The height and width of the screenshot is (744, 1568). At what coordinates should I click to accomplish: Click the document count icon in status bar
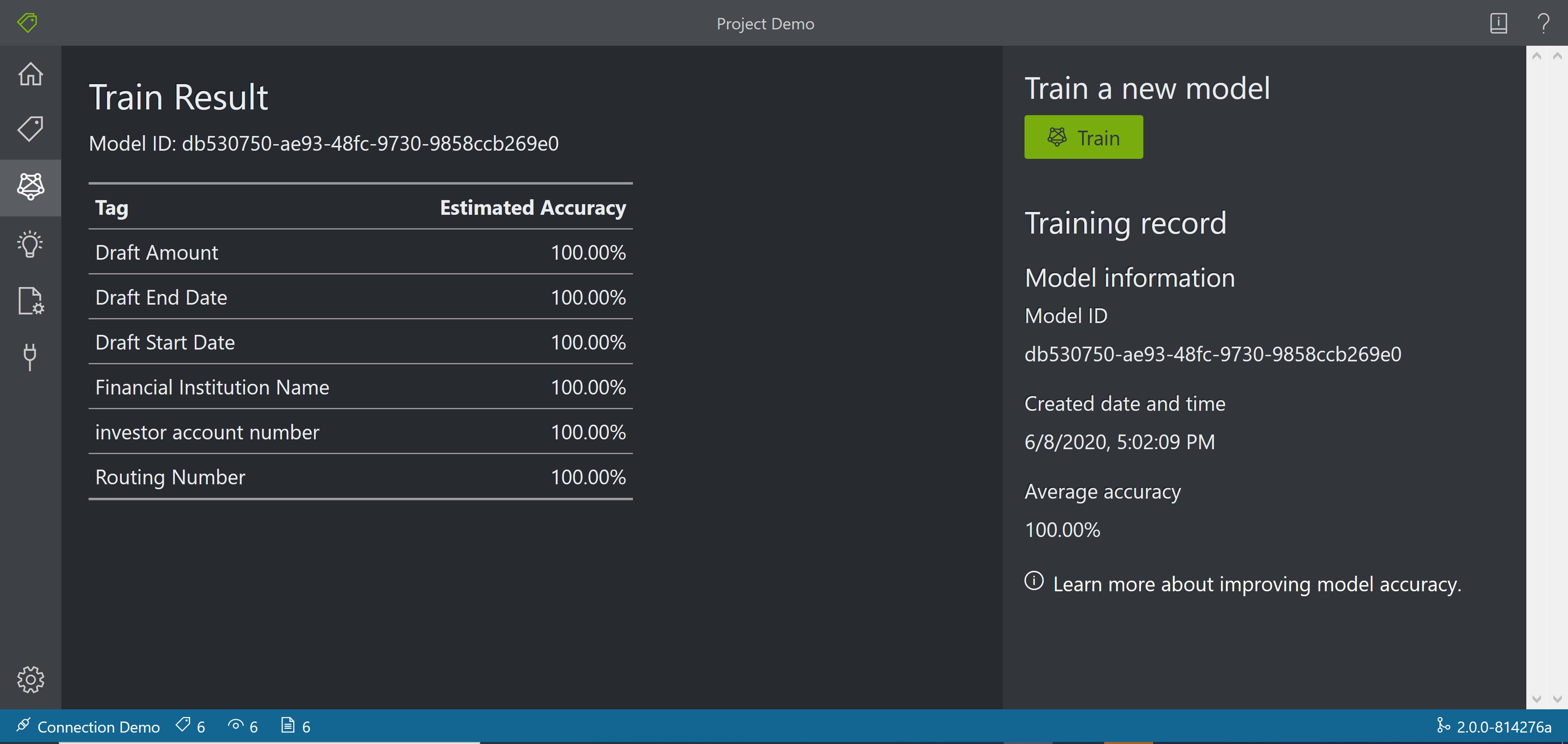coord(290,726)
